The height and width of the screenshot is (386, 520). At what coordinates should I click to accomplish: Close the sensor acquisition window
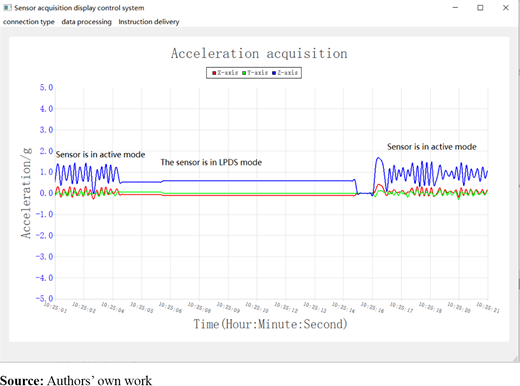pos(505,7)
